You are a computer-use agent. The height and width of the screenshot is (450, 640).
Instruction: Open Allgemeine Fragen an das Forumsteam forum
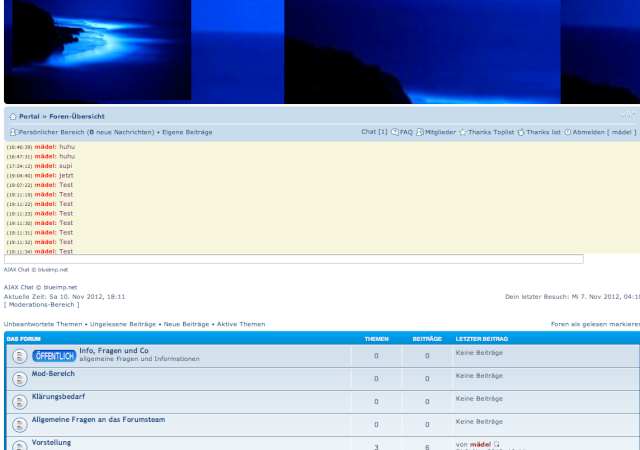click(x=98, y=419)
